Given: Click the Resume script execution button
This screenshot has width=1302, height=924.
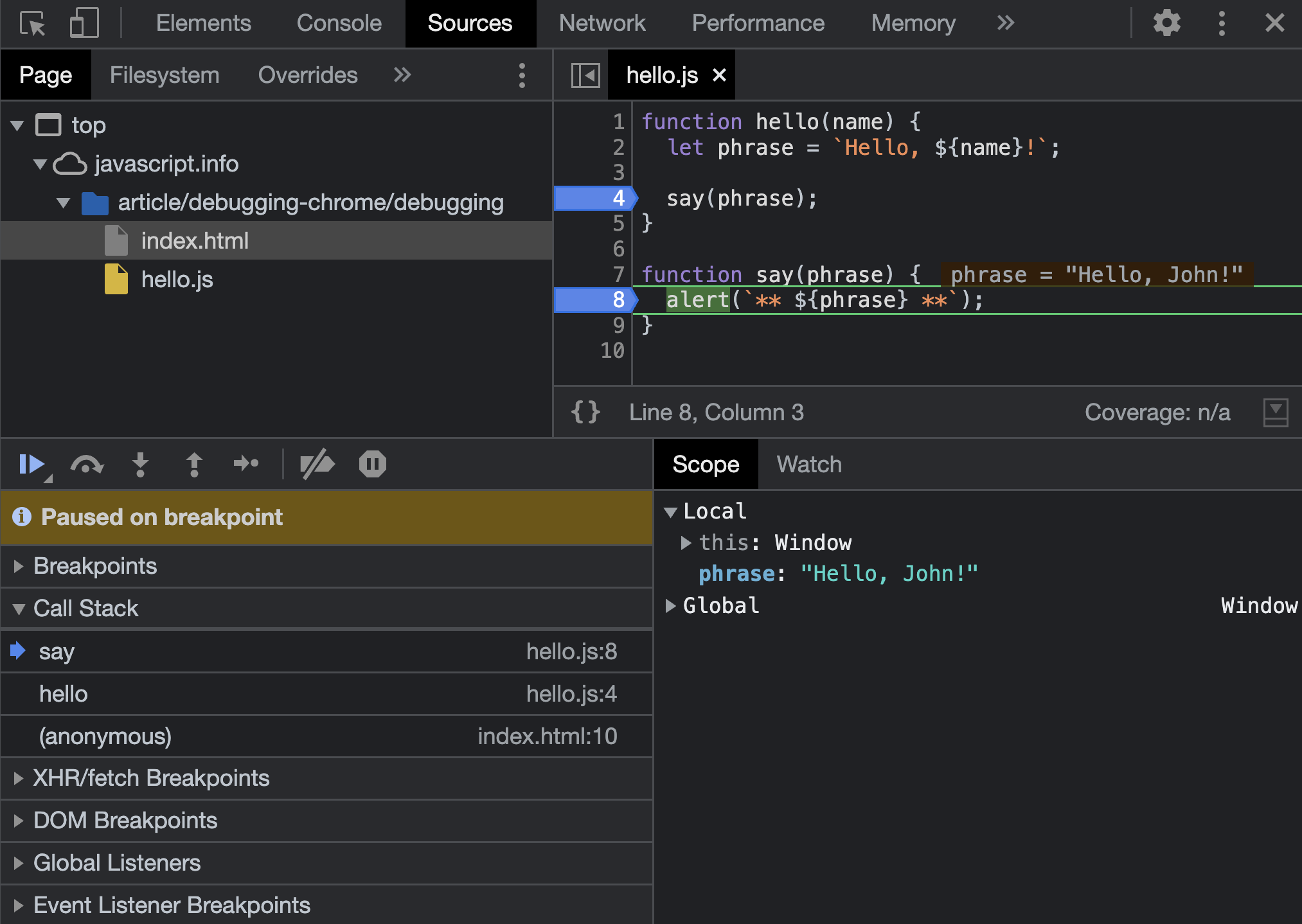Looking at the screenshot, I should click(x=31, y=464).
